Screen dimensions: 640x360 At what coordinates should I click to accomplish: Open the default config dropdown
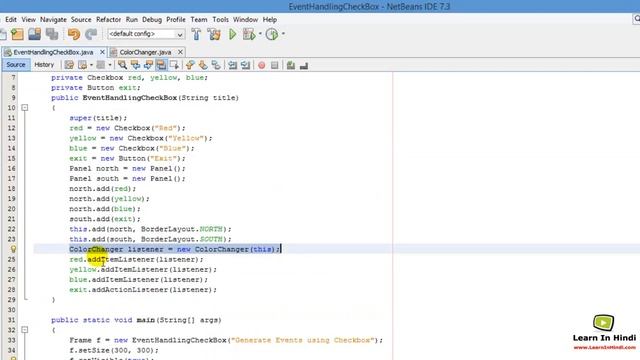point(146,34)
